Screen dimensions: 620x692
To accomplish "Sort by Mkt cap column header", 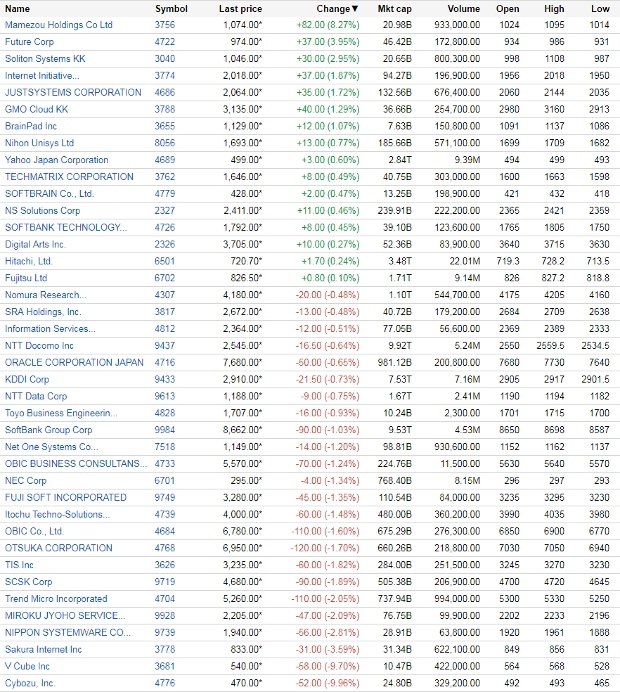I will pos(395,9).
